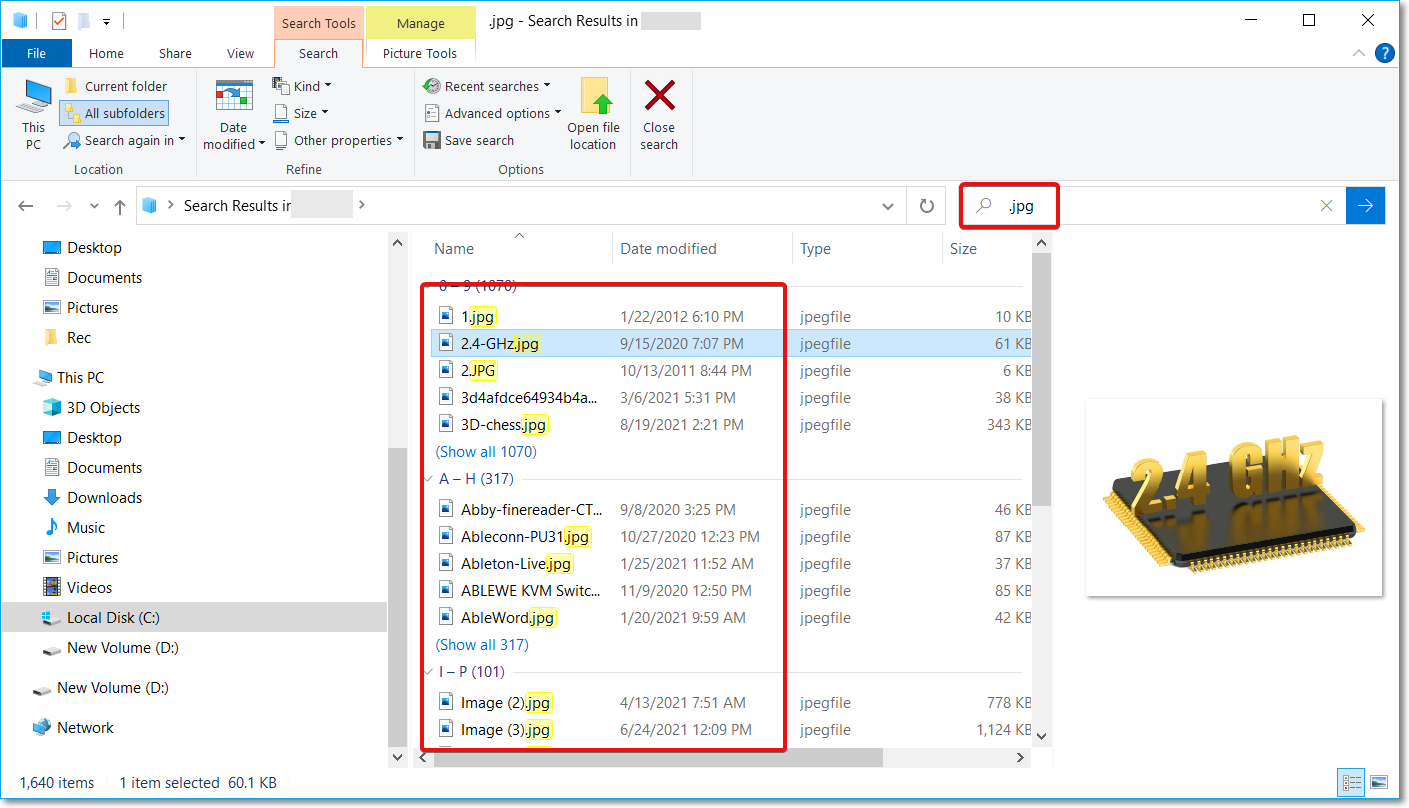
Task: Click the This PC ribbon icon
Action: pyautogui.click(x=34, y=115)
